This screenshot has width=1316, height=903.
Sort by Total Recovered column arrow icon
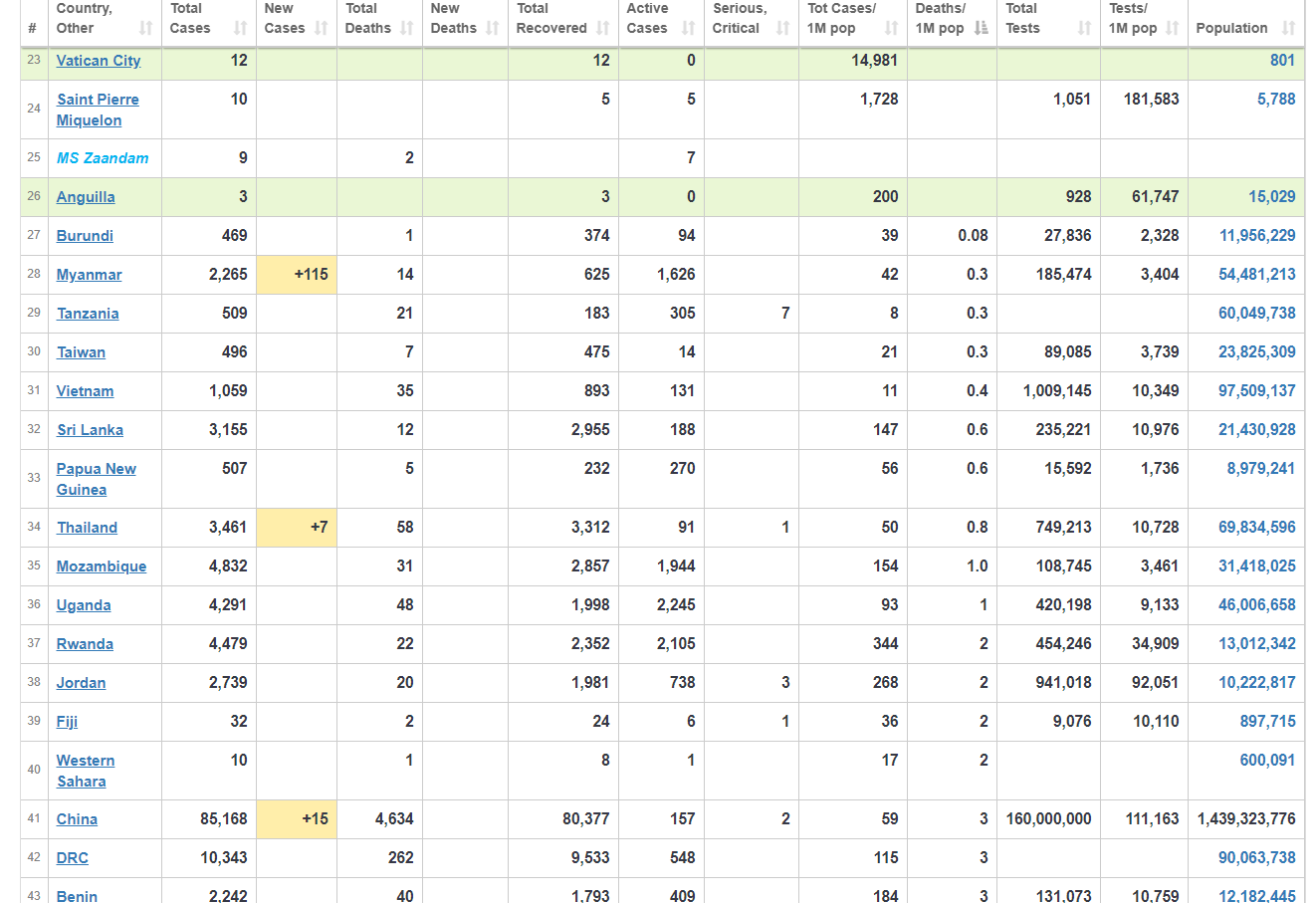[602, 28]
